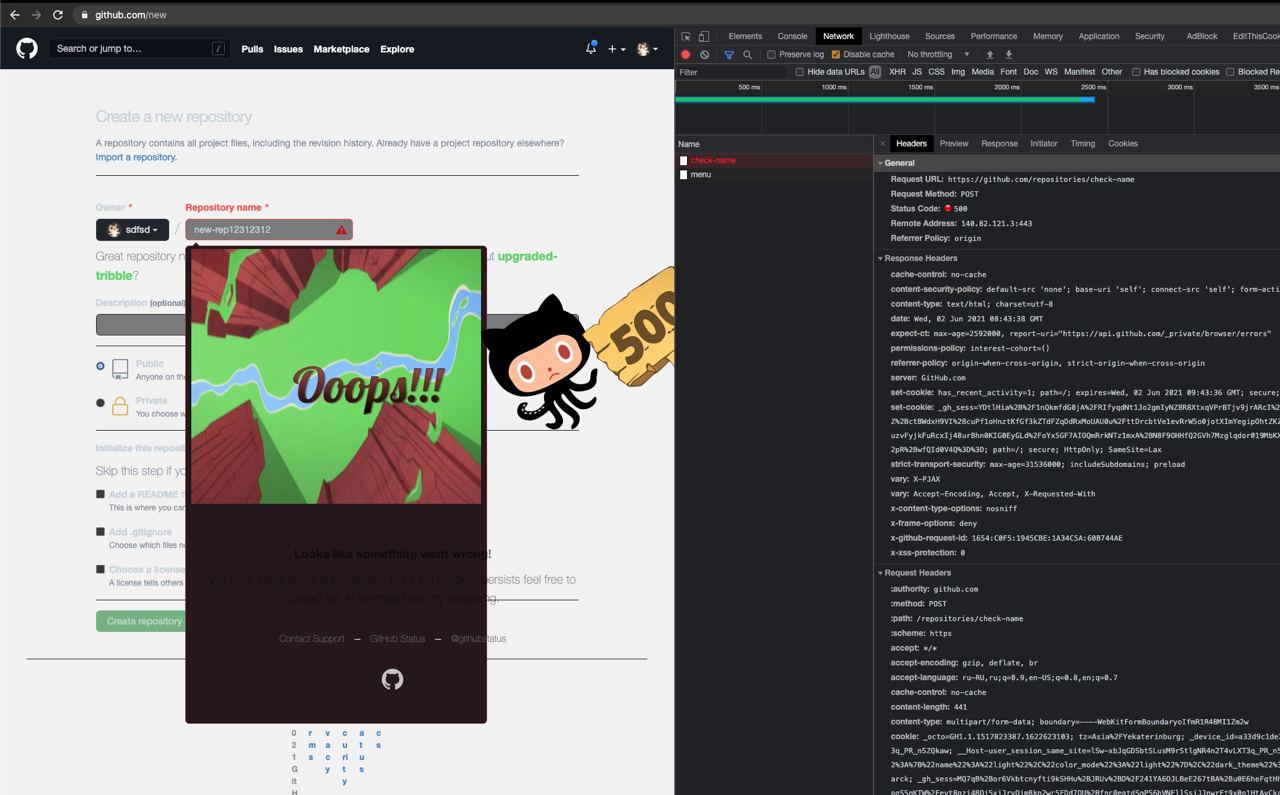Show the Timing tab of the request

(1083, 144)
